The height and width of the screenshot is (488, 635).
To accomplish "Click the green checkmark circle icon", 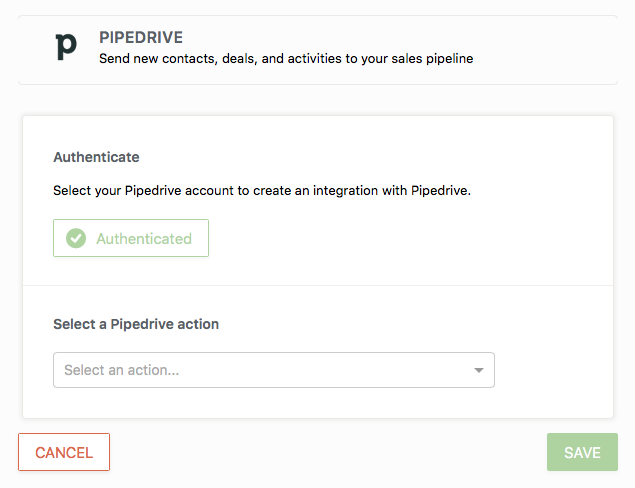I will 76,239.
